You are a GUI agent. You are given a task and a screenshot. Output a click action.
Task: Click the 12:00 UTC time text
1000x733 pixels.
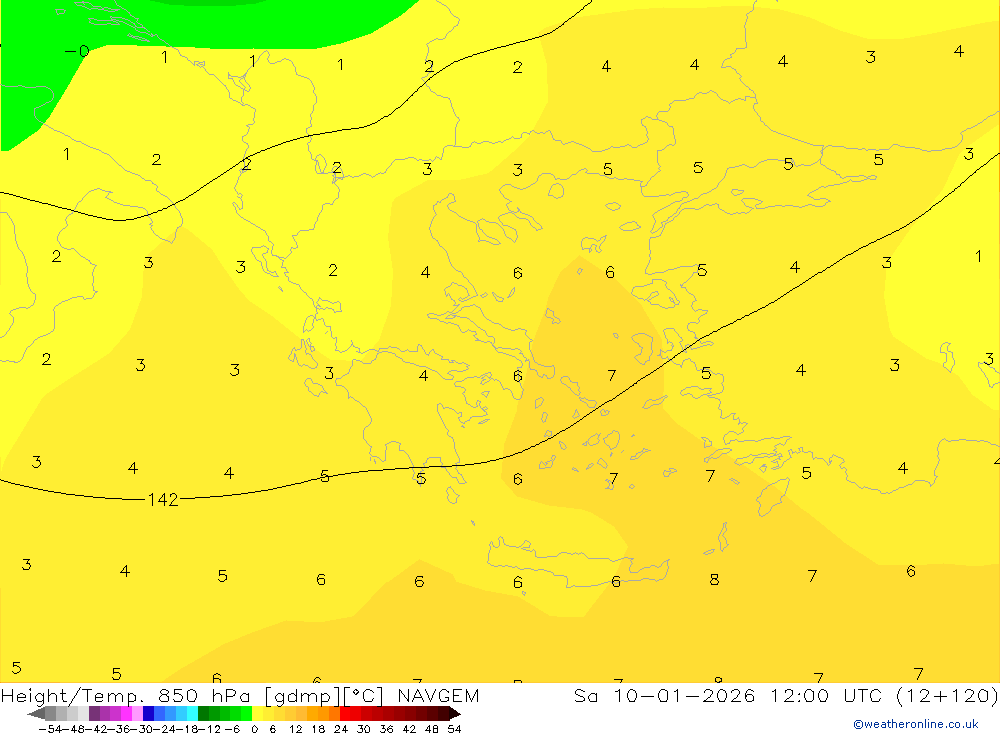(x=826, y=695)
